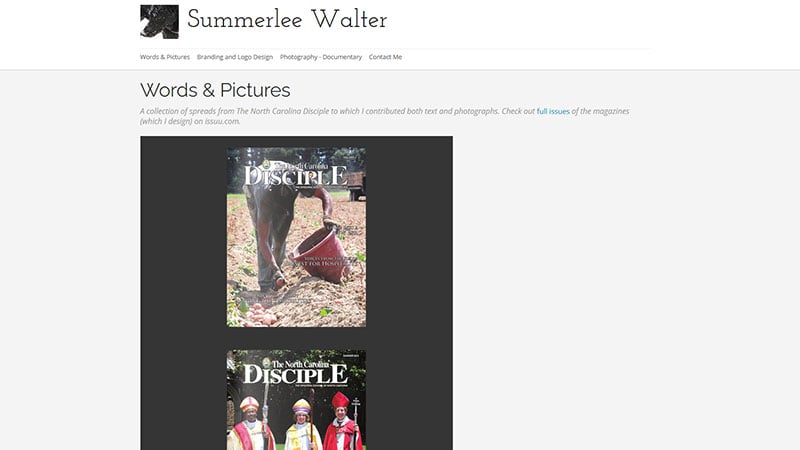Click the italic magazine description paragraph
The height and width of the screenshot is (450, 800).
(385, 116)
